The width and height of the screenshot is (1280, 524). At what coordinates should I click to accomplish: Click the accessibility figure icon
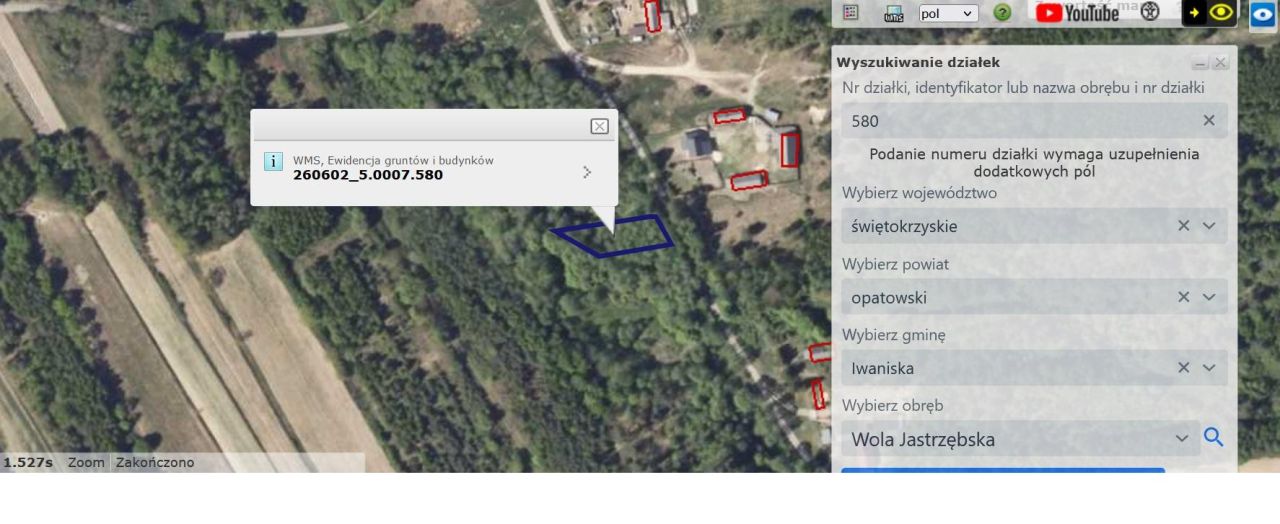[1150, 12]
